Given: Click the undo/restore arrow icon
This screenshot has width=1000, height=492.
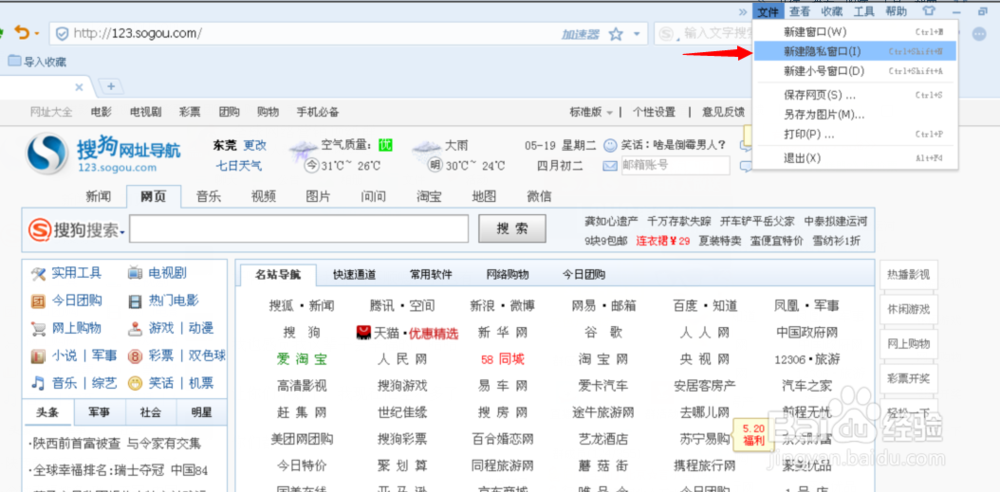Looking at the screenshot, I should point(22,33).
